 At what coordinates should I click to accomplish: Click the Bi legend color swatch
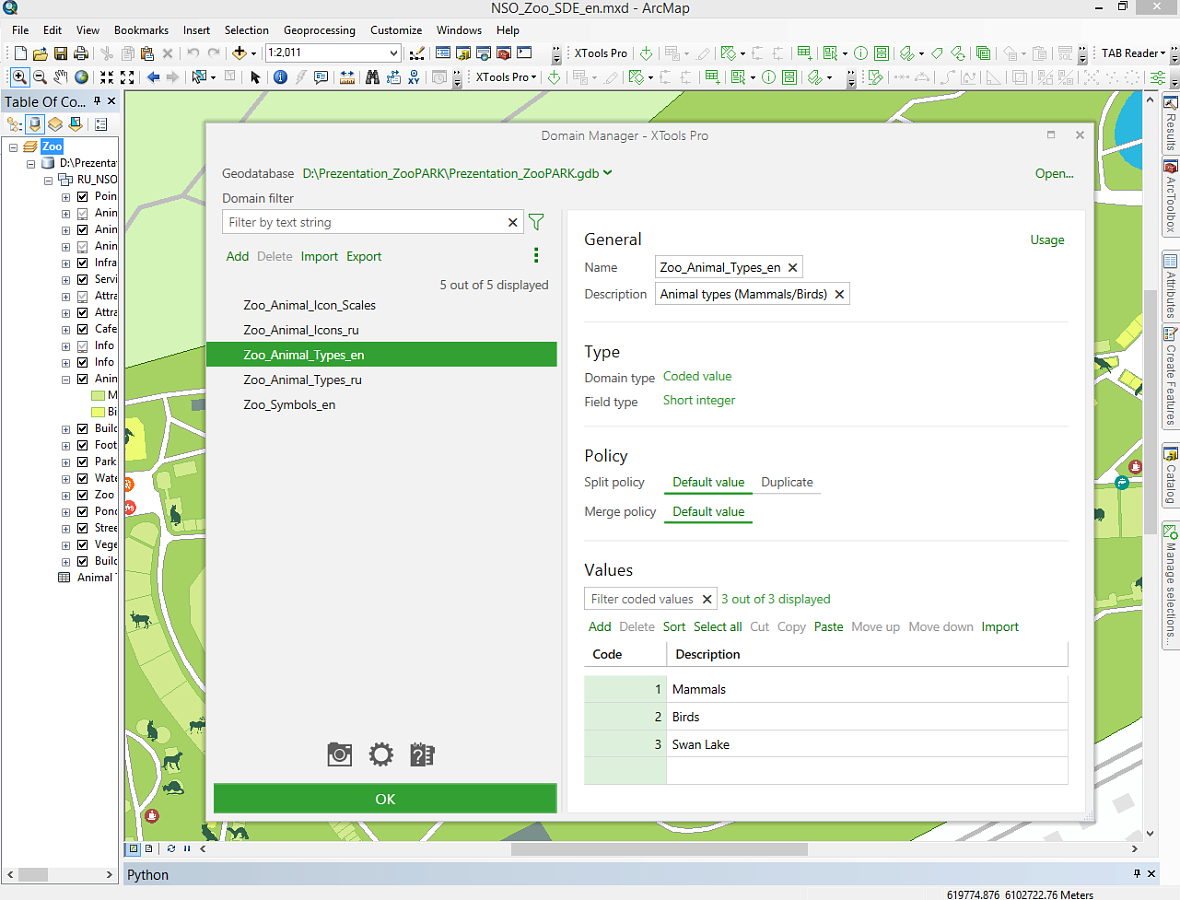click(x=98, y=412)
